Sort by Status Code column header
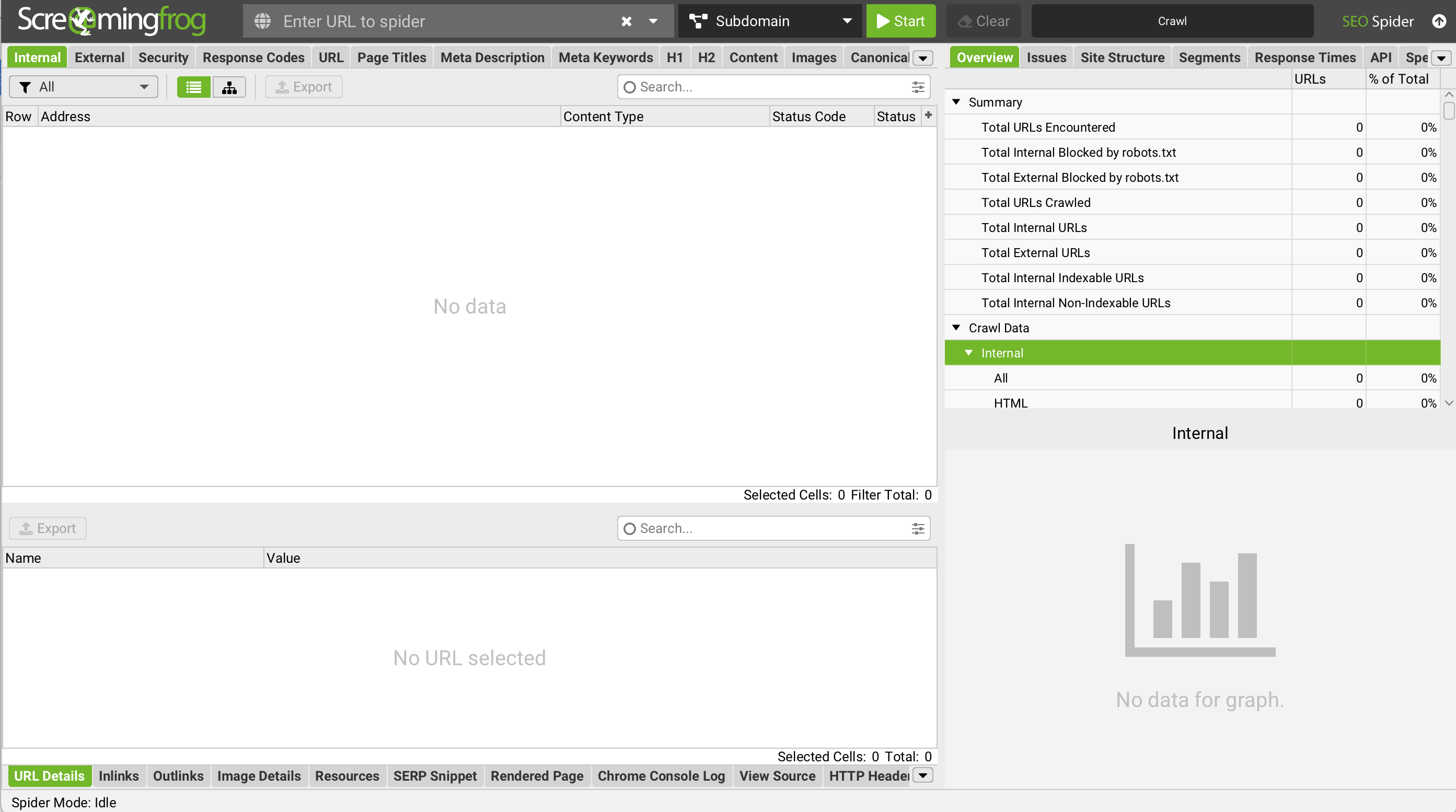The height and width of the screenshot is (812, 1456). pos(821,117)
